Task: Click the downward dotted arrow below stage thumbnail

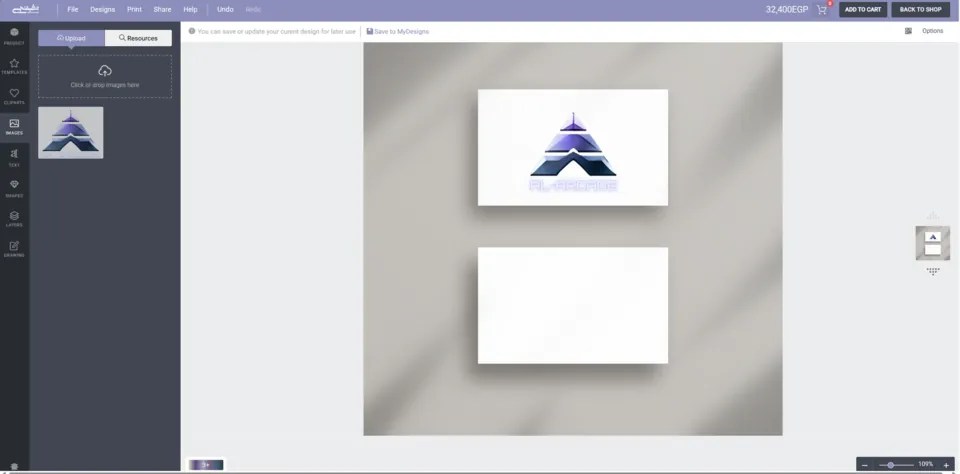Action: coord(932,271)
